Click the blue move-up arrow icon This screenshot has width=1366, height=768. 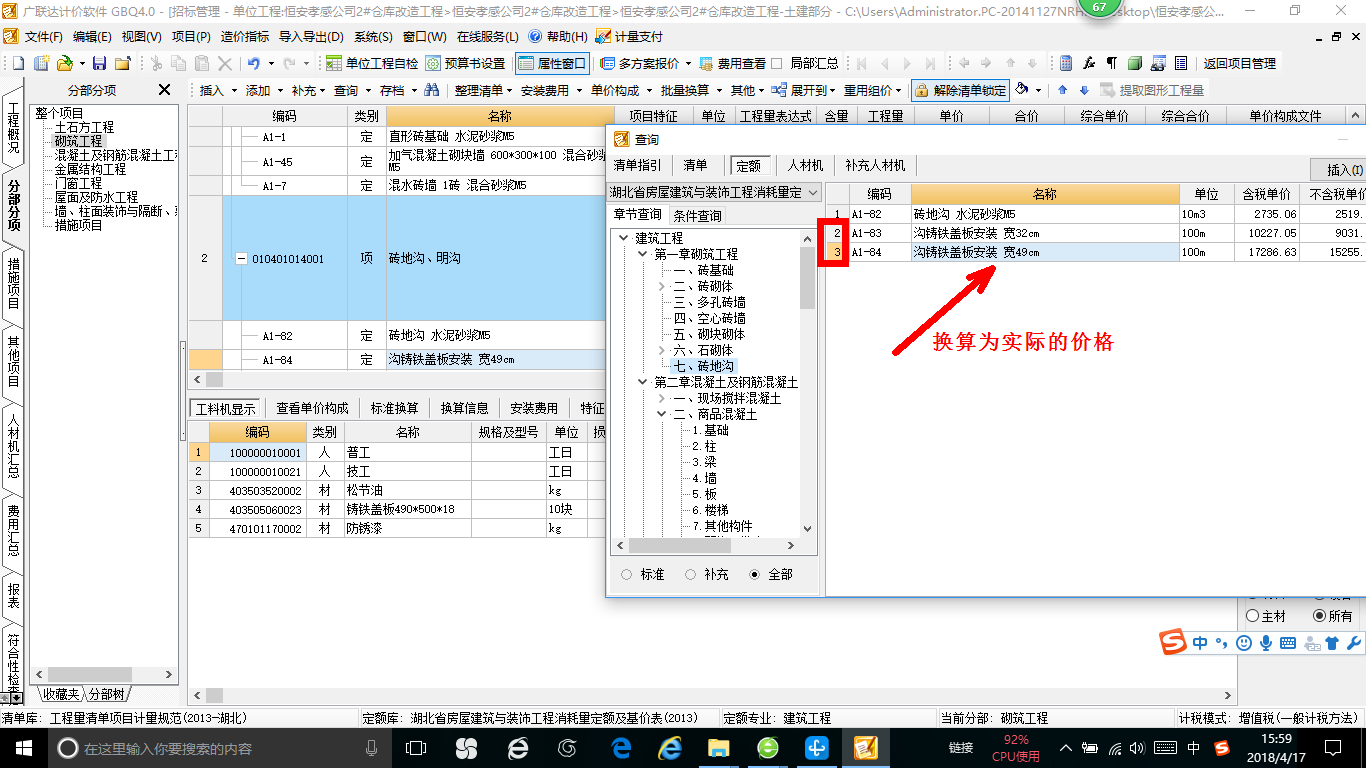pyautogui.click(x=1062, y=90)
